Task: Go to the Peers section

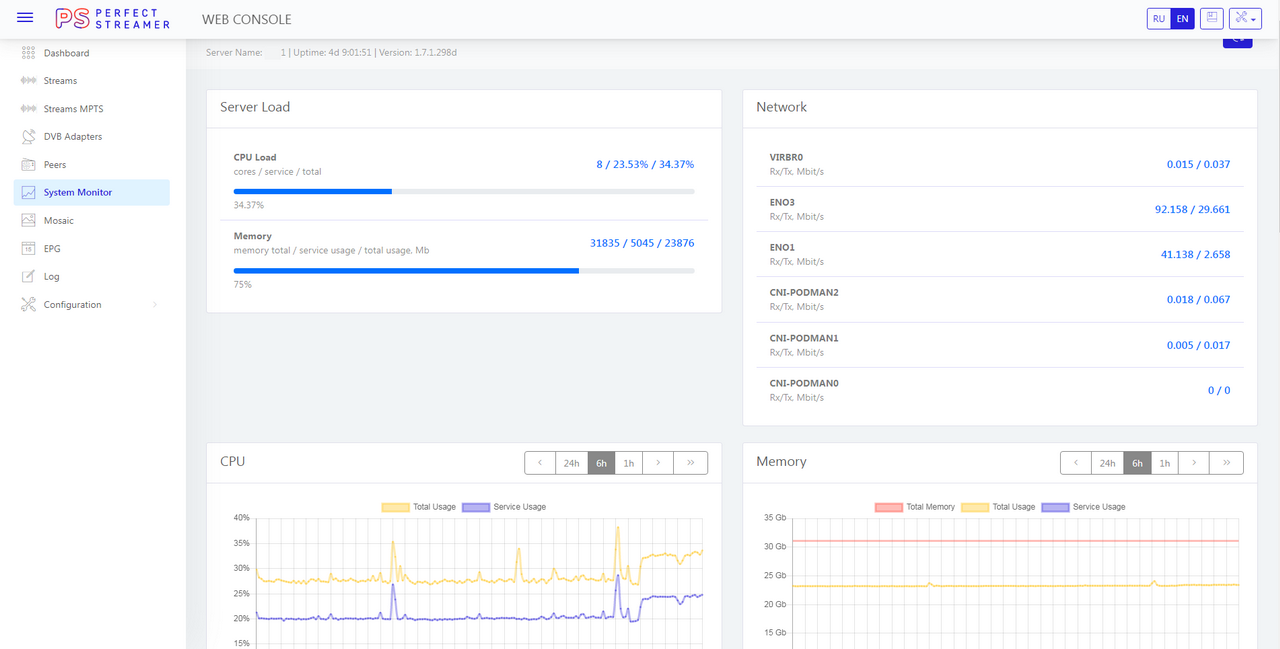Action: pyautogui.click(x=54, y=165)
